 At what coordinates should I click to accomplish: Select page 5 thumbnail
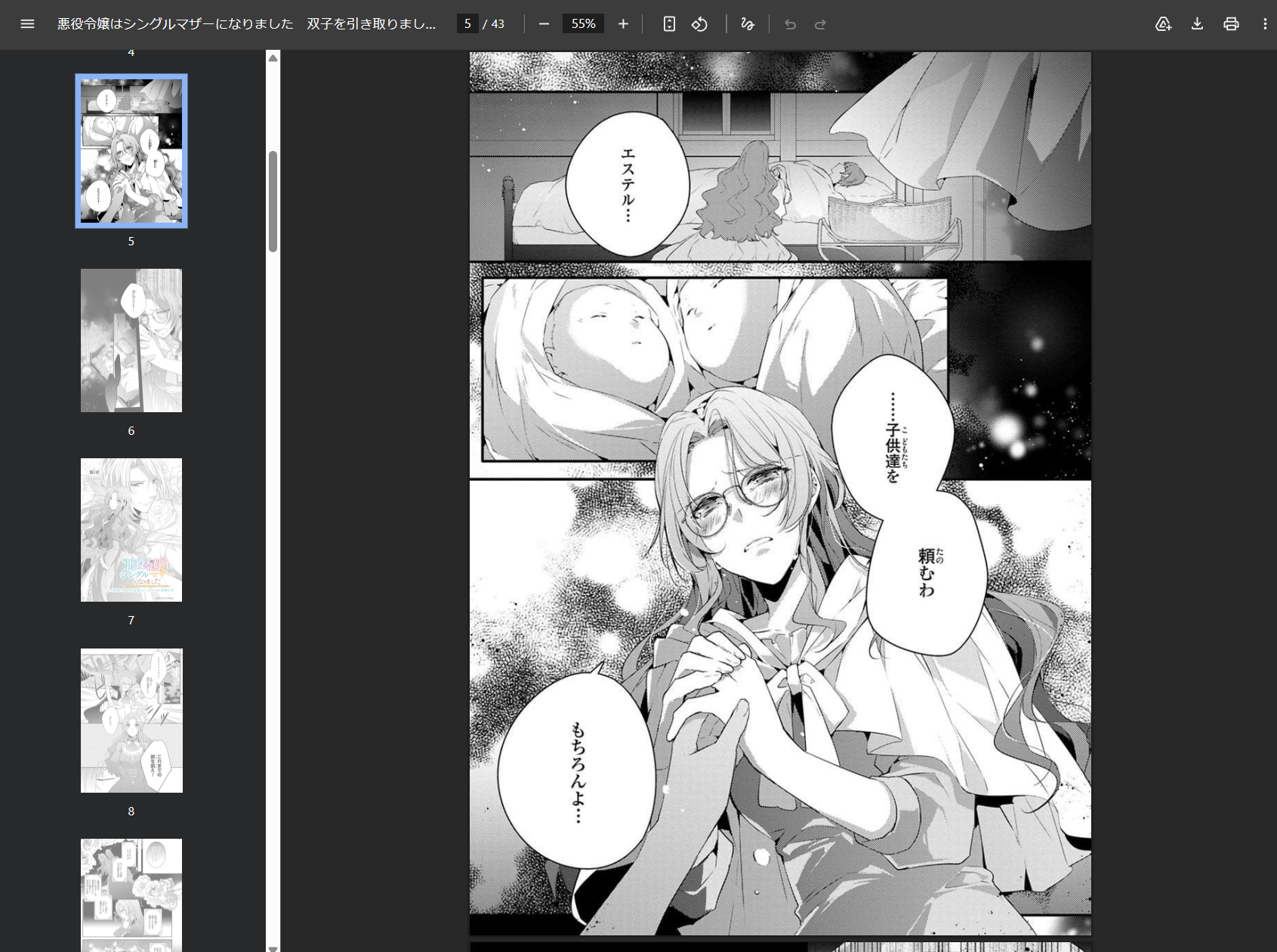131,151
